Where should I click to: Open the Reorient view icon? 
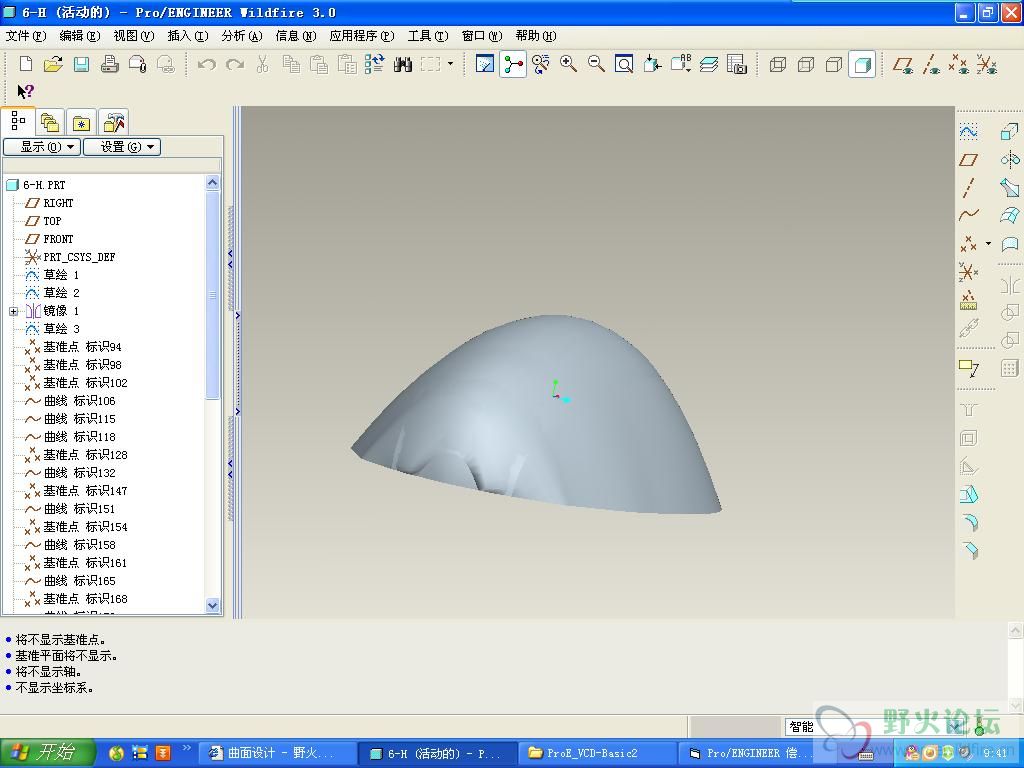click(652, 64)
